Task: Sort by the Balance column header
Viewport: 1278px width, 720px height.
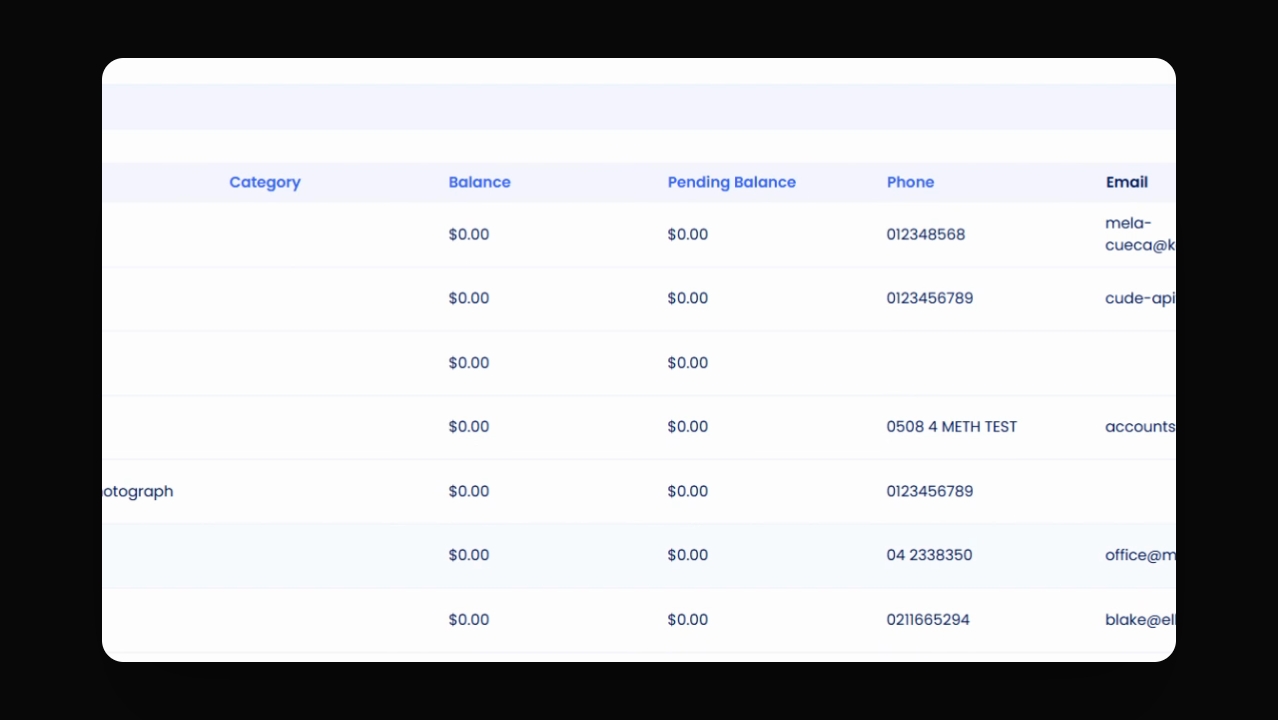Action: pyautogui.click(x=479, y=182)
